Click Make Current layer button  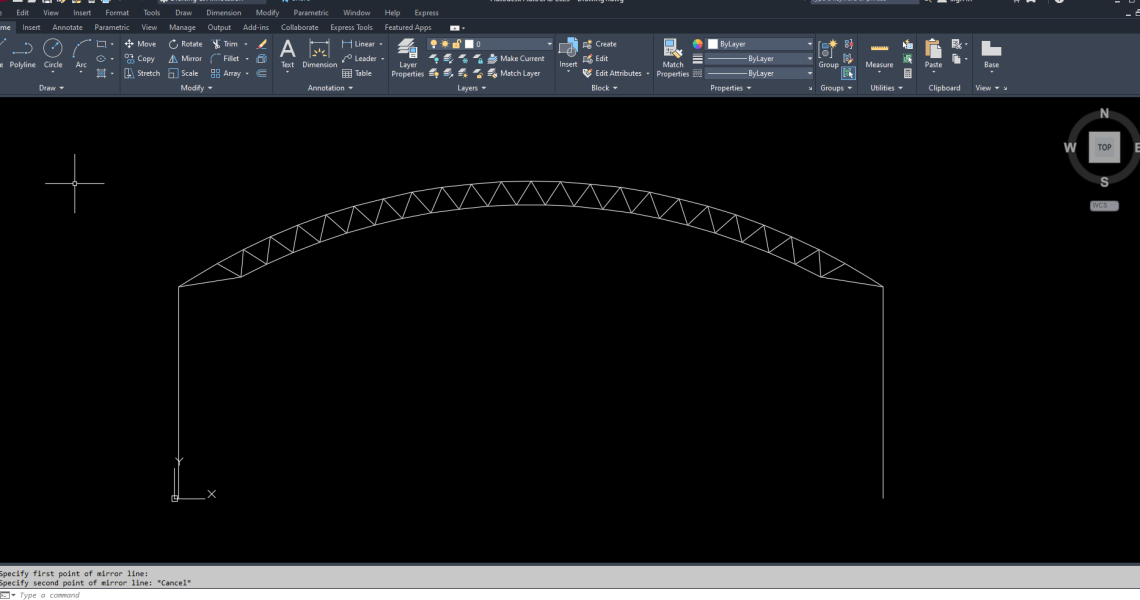tap(515, 59)
